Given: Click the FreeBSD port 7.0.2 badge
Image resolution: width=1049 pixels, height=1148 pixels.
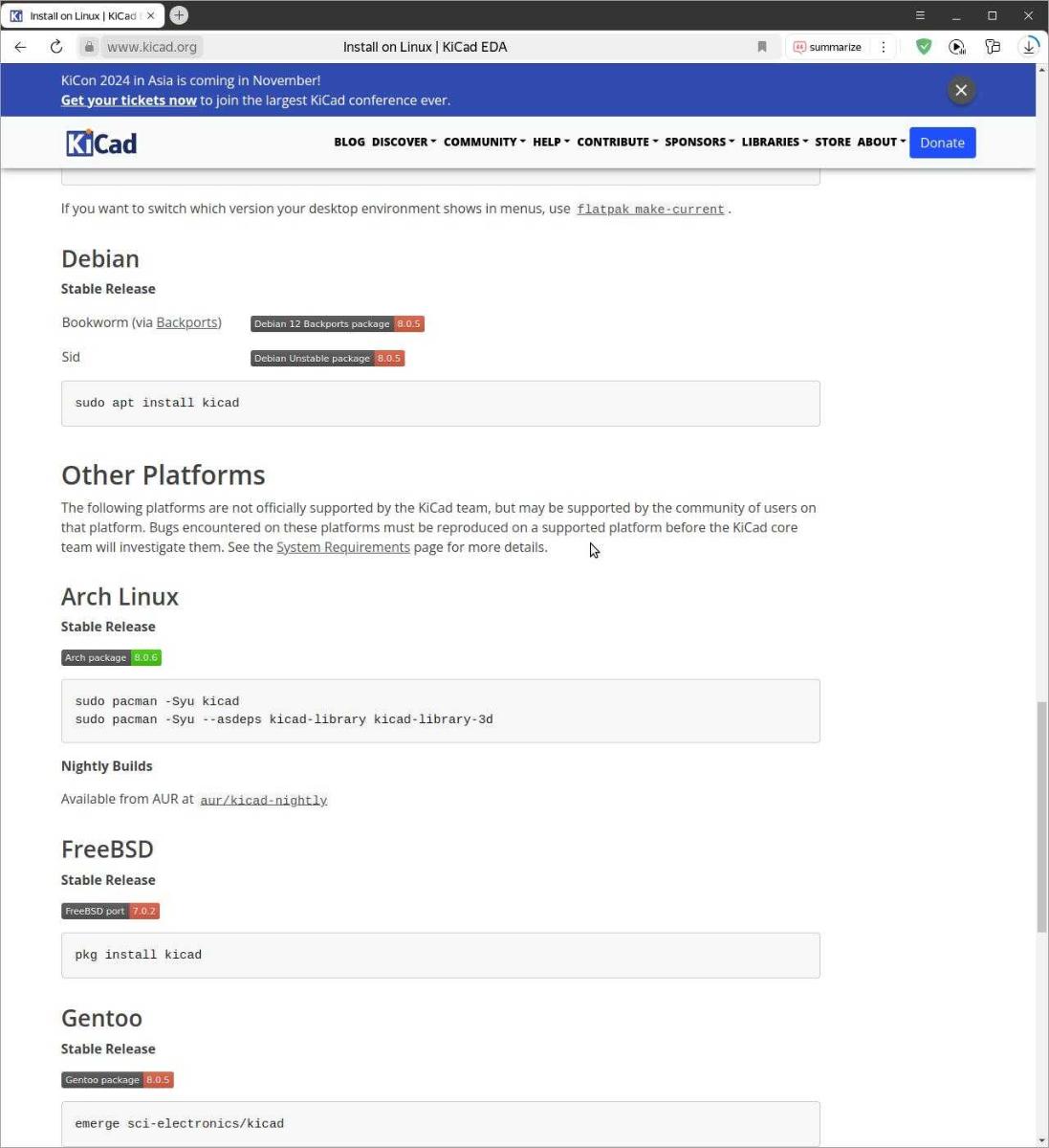Looking at the screenshot, I should tap(110, 911).
